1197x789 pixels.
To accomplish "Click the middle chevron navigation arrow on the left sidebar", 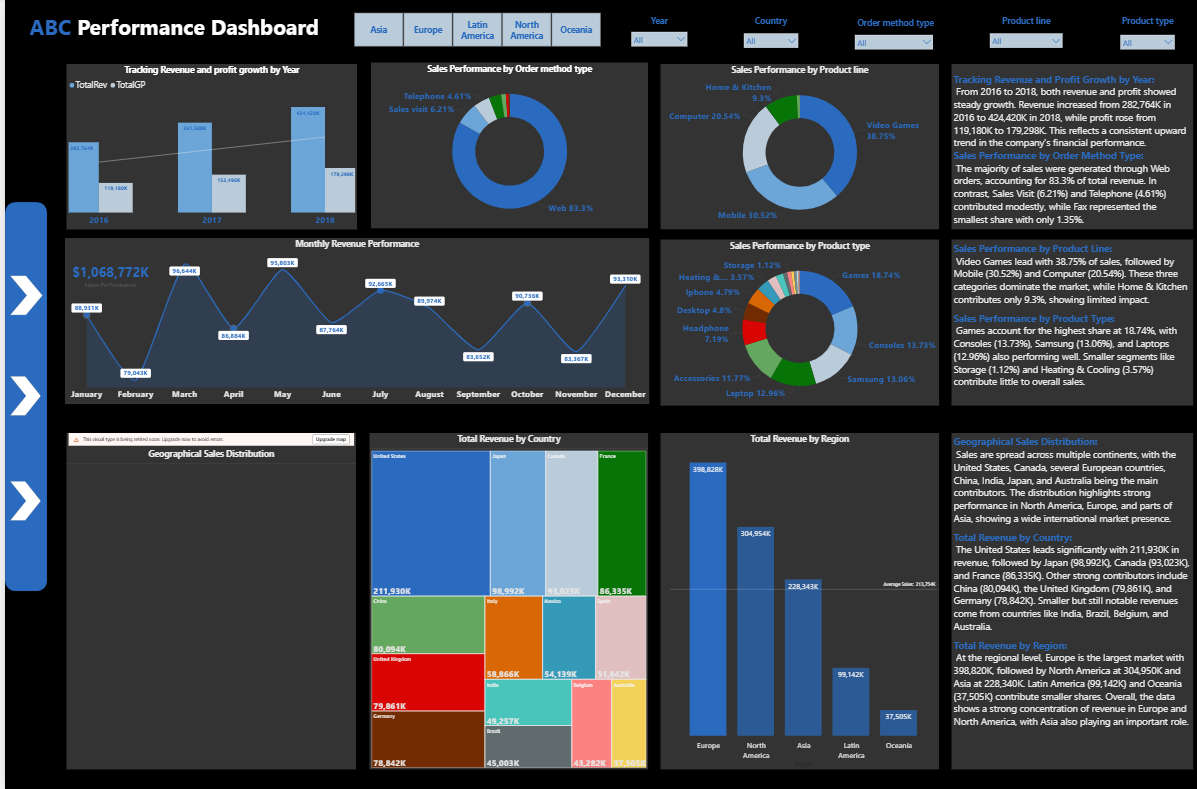I will coord(26,395).
